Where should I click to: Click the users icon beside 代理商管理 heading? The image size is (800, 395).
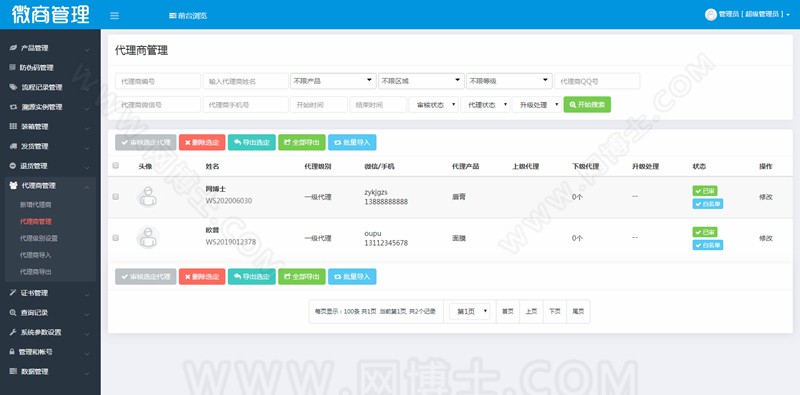pos(13,186)
